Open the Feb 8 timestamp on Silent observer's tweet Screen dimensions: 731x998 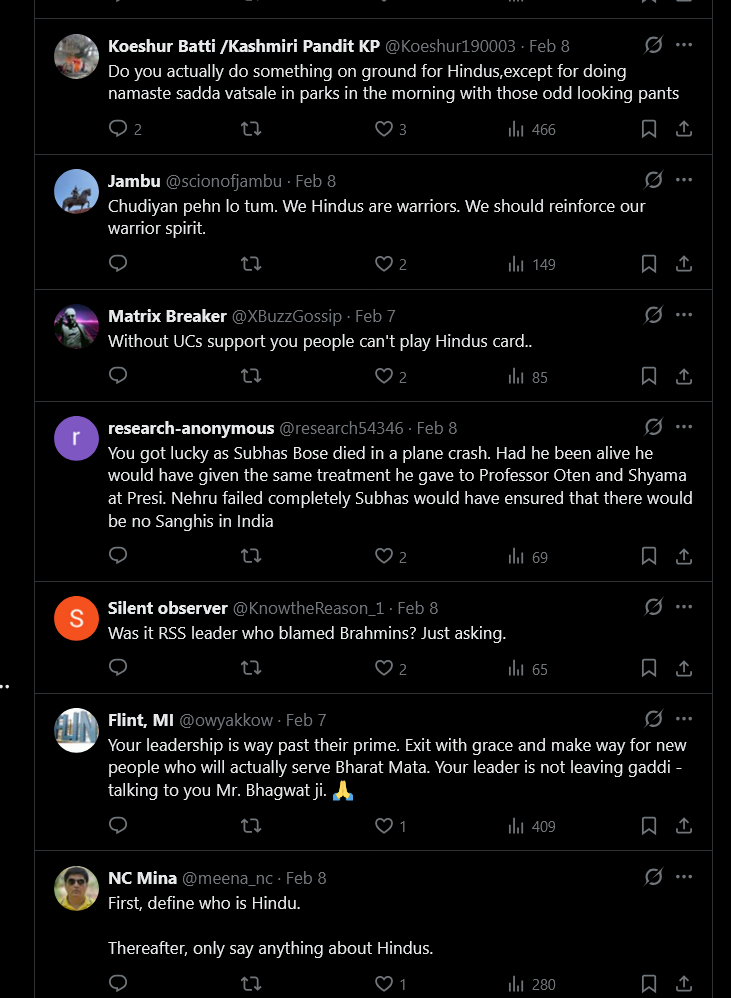click(x=418, y=608)
